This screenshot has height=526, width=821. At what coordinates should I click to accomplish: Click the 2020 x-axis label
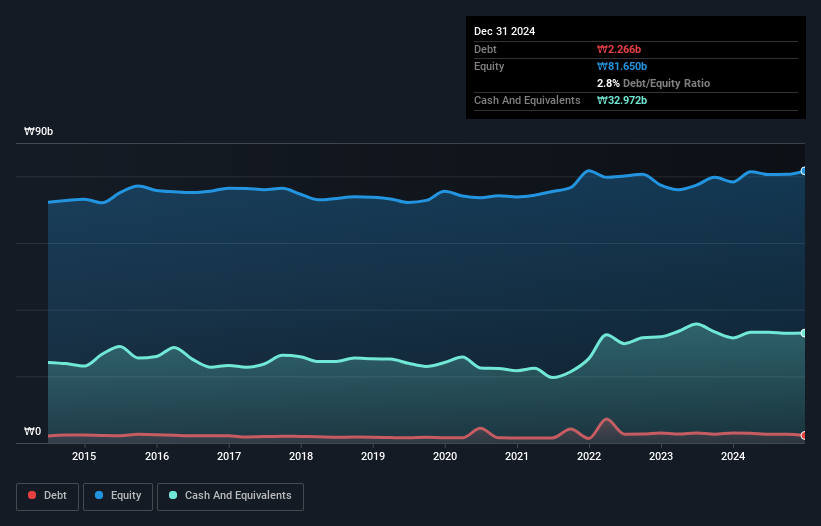click(x=445, y=456)
